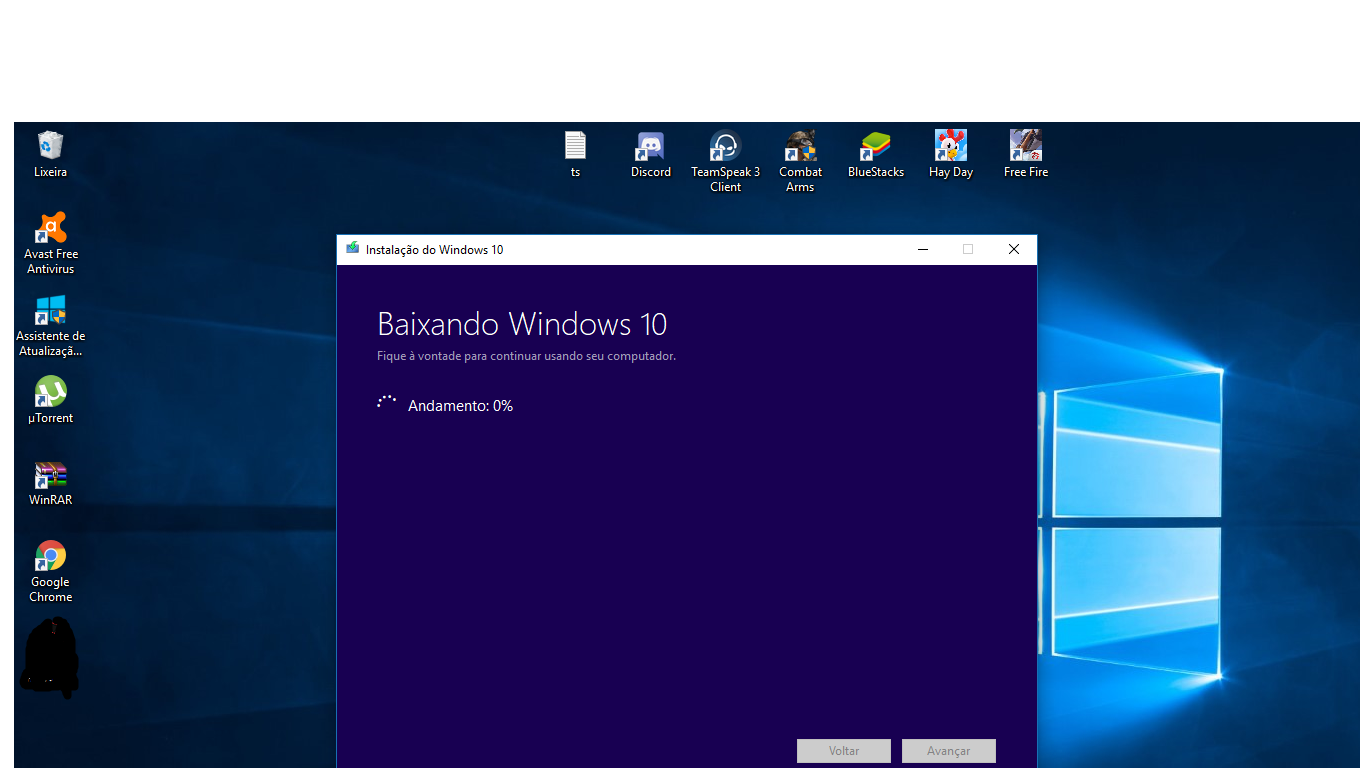Select the WinRAR desktop icon
Viewport: 1360px width, 768px height.
tap(50, 482)
